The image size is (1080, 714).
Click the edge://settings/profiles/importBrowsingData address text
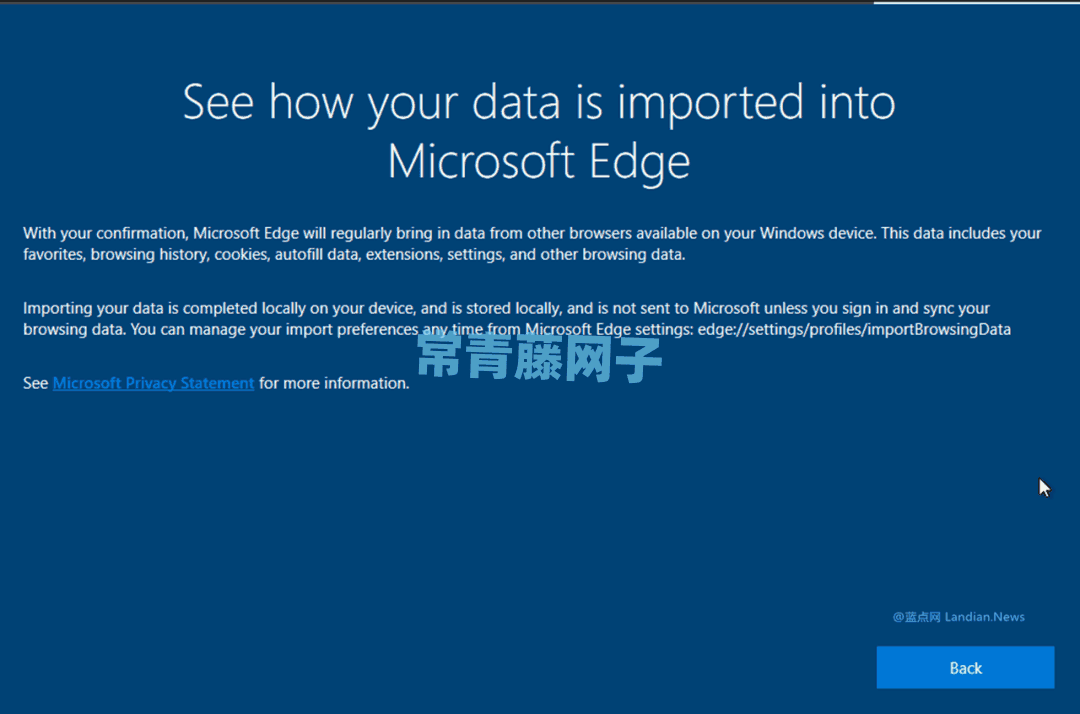854,329
